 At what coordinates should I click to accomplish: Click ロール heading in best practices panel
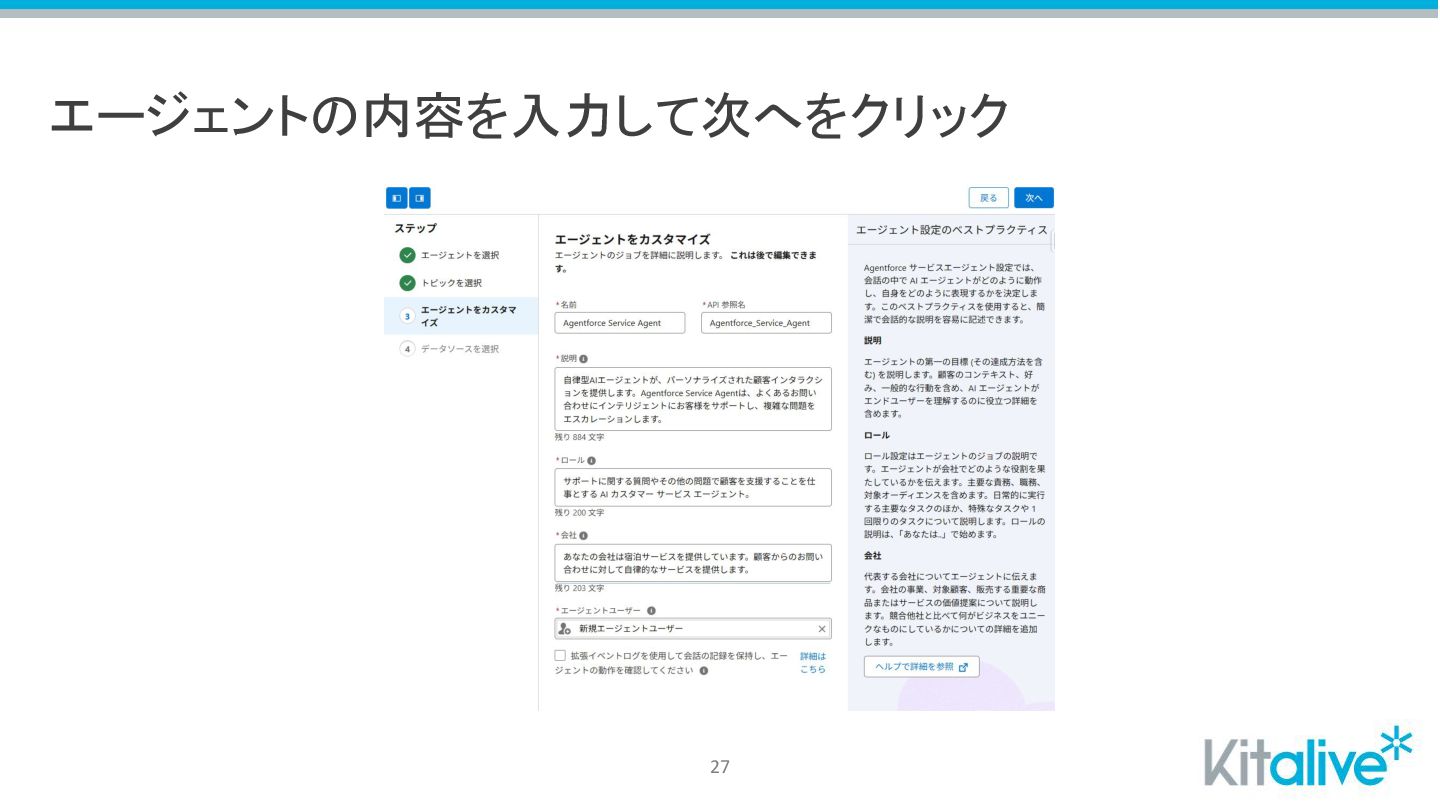[876, 436]
